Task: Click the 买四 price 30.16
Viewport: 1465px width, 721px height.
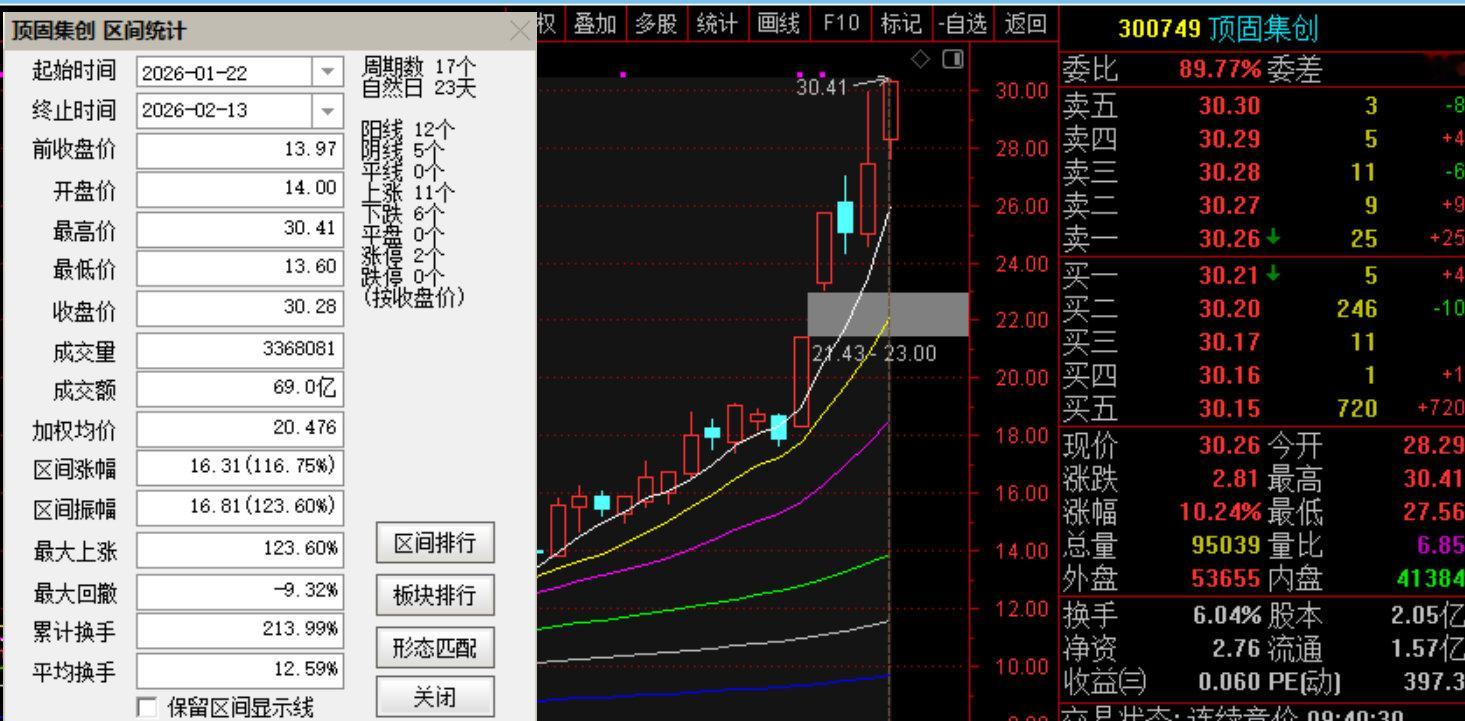Action: pyautogui.click(x=1230, y=376)
